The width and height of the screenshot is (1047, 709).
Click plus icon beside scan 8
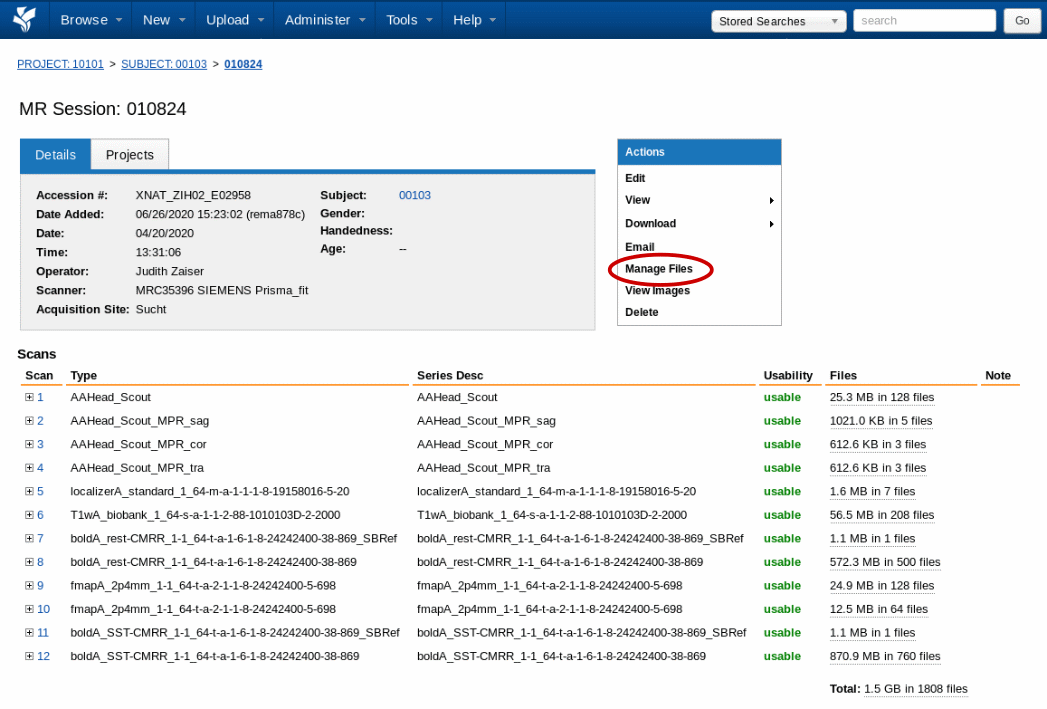click(x=29, y=562)
